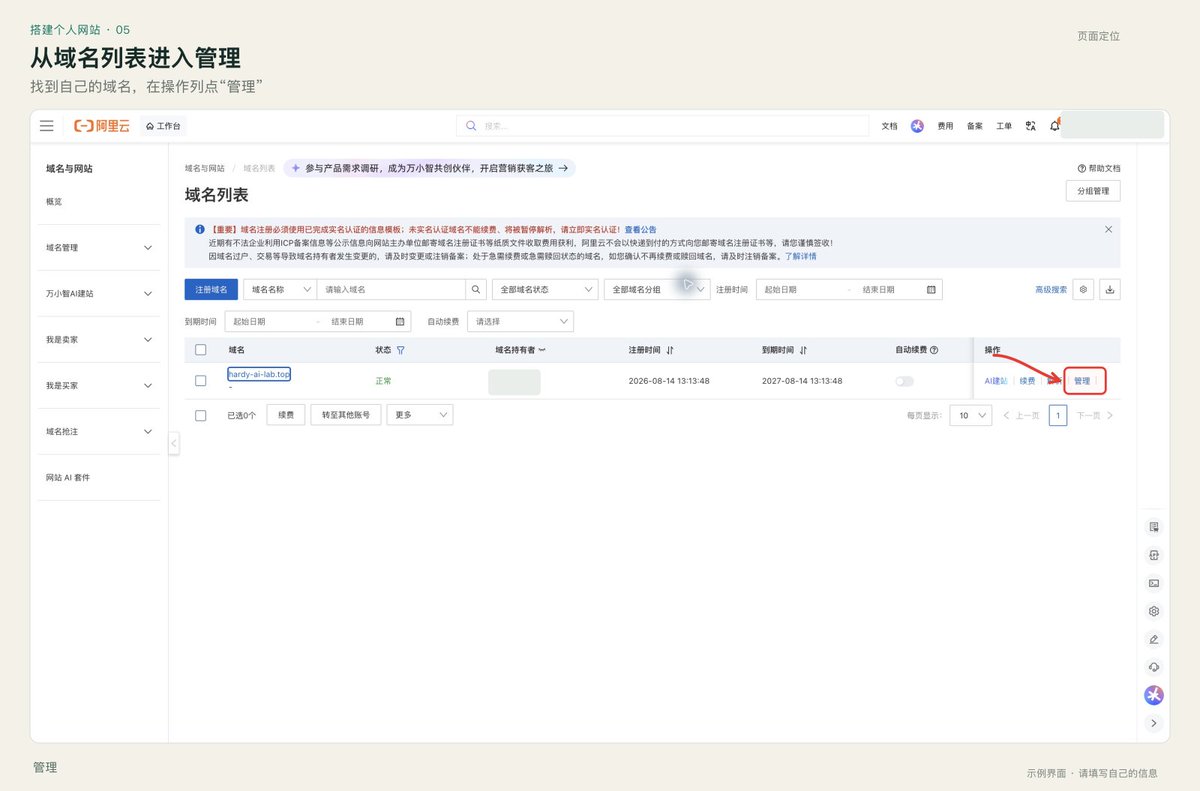Tick the footer checkbox beside 已选0个

point(201,415)
